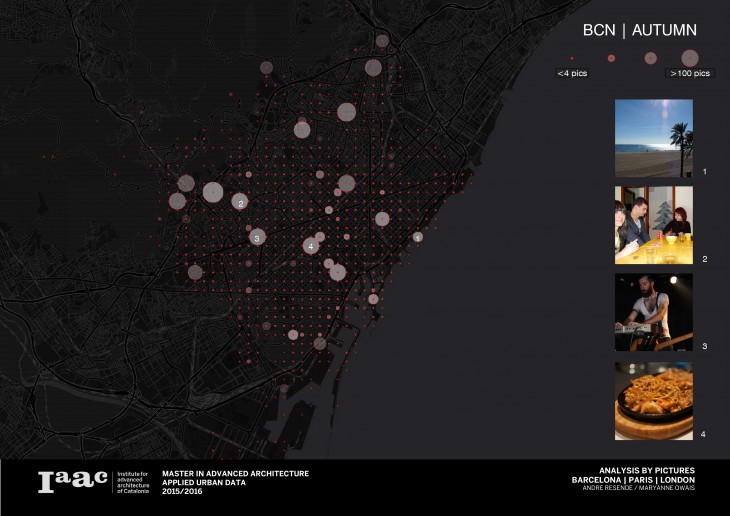
Task: Click the largest legend circle above '>100 pics'
Action: click(690, 57)
